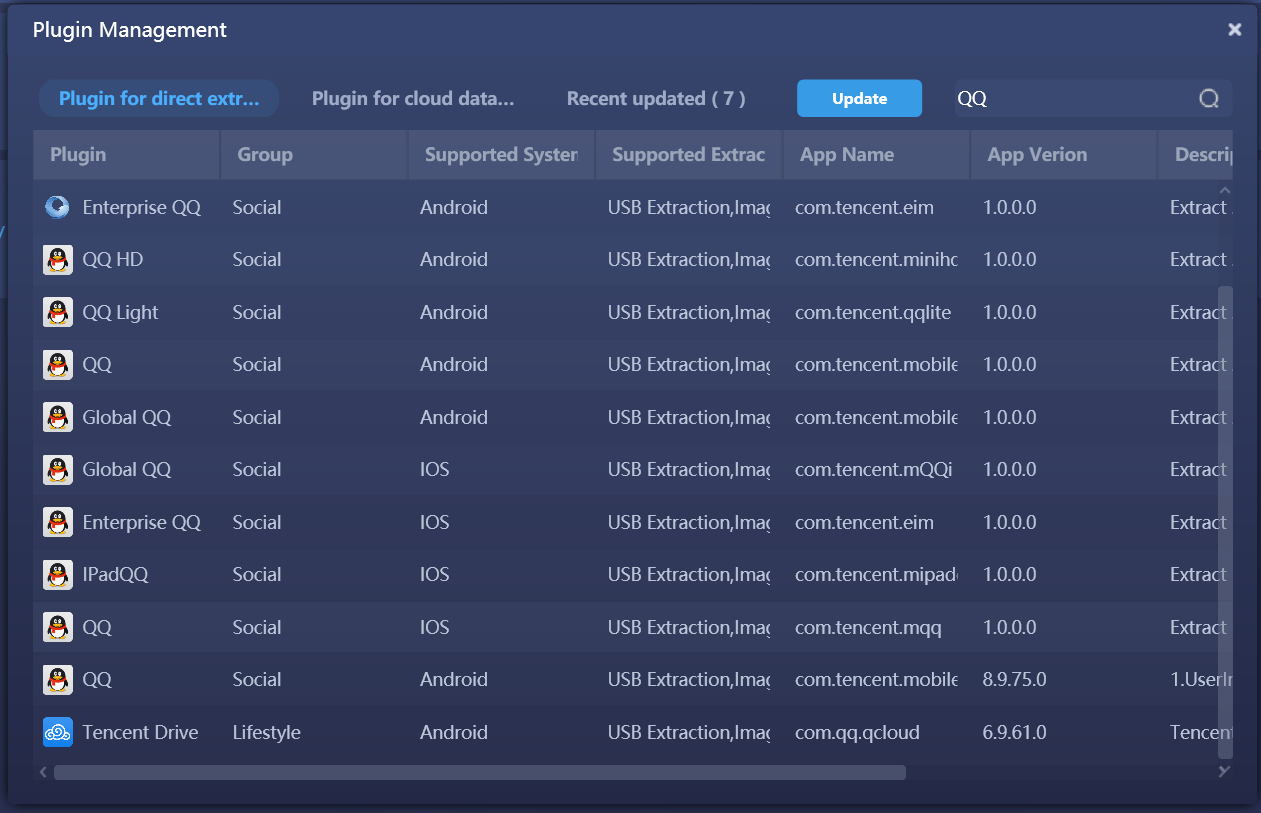The image size is (1261, 813).
Task: Click the Supported System column header
Action: (x=501, y=155)
